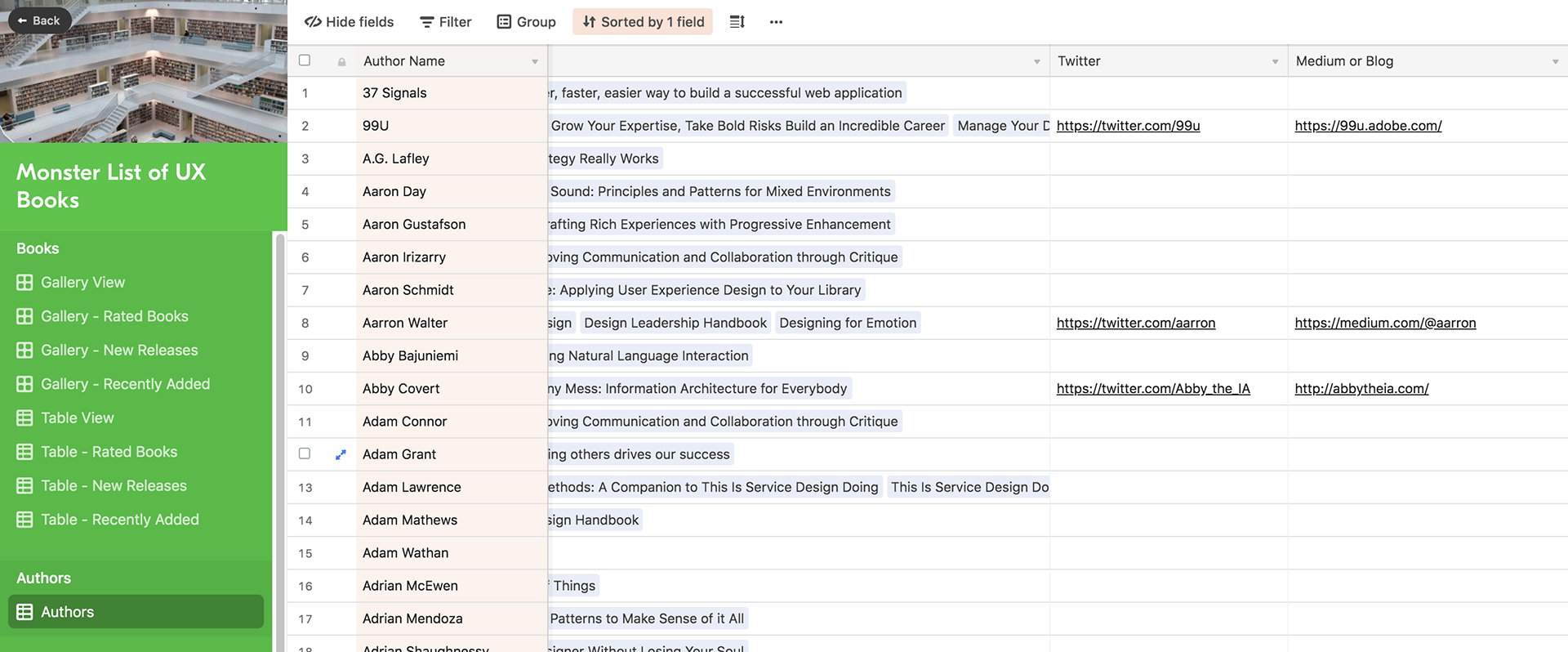Click the table icon beside Table View

click(x=25, y=418)
